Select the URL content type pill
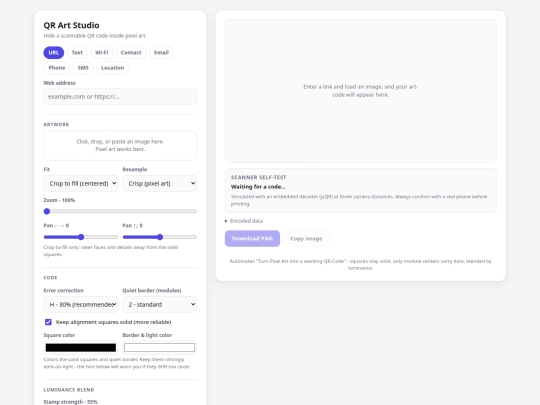This screenshot has height=405, width=540. (x=53, y=53)
